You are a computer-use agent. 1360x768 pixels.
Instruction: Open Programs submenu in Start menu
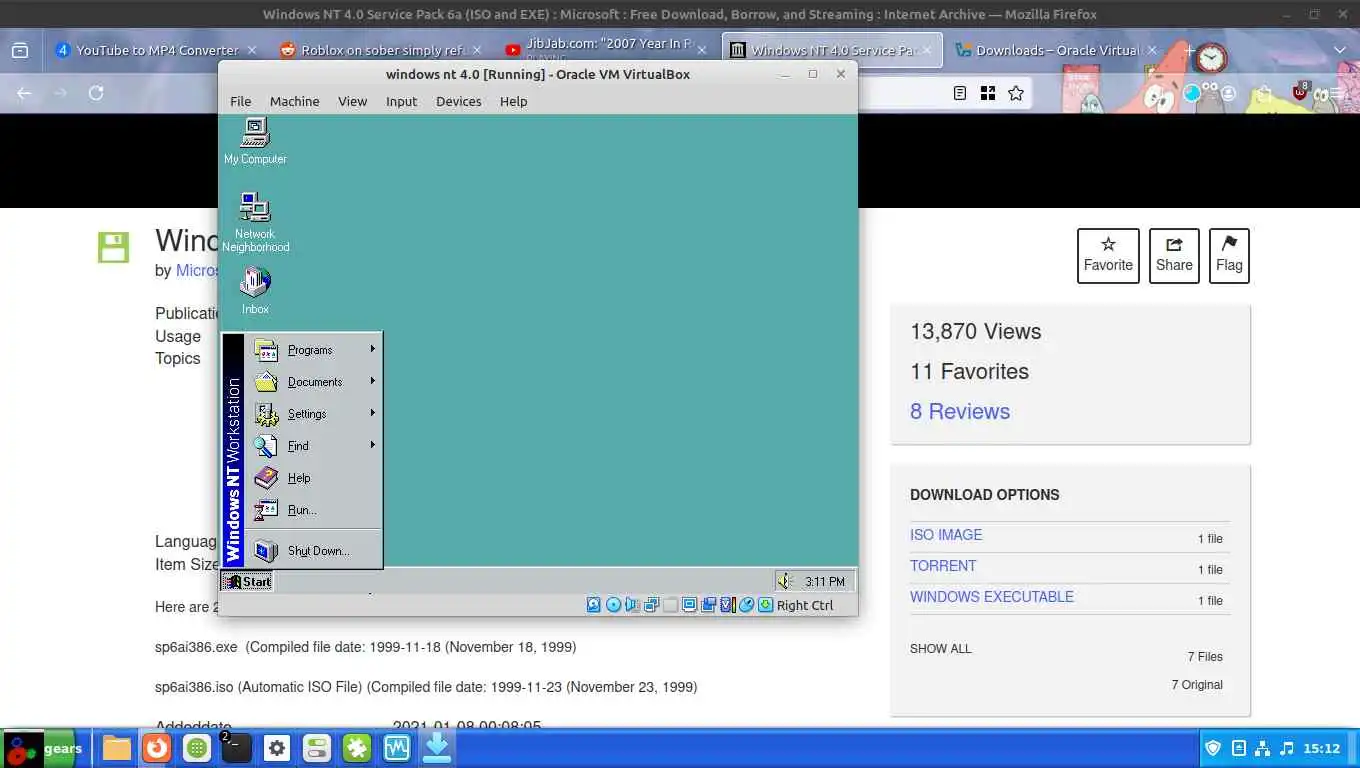(314, 350)
